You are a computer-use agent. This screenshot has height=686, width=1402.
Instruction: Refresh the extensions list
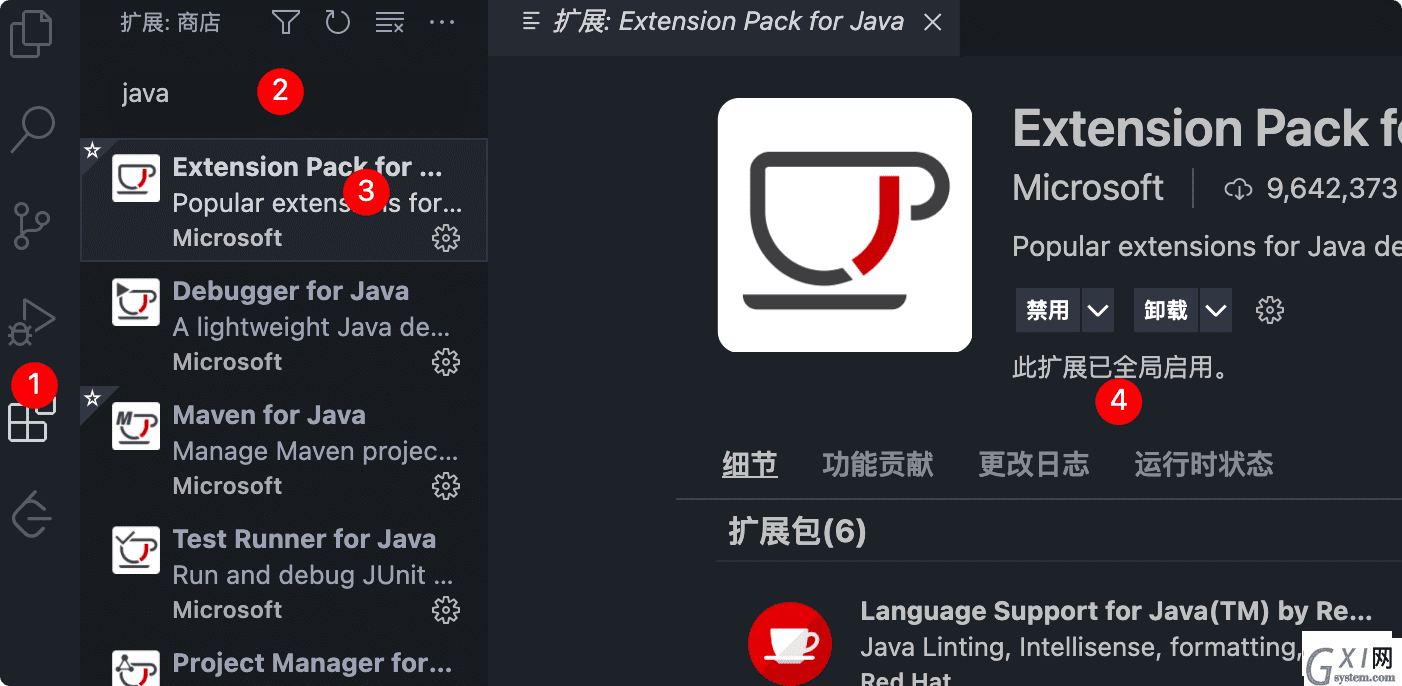[338, 22]
